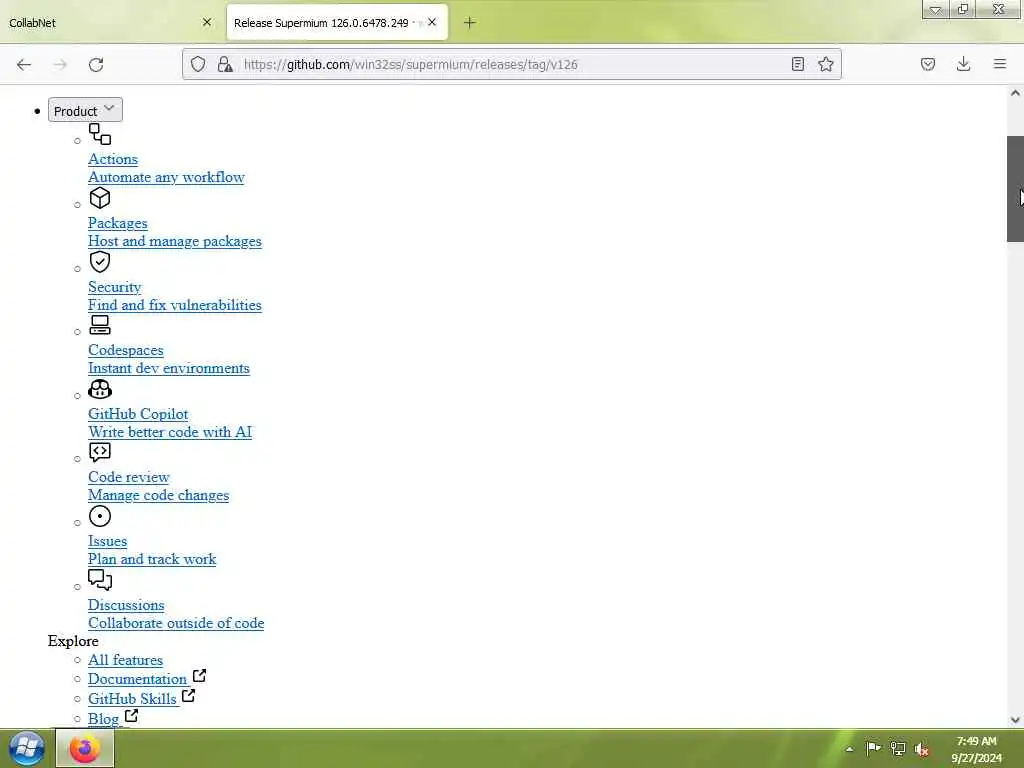Follow Collaborate outside of code link

coord(176,624)
